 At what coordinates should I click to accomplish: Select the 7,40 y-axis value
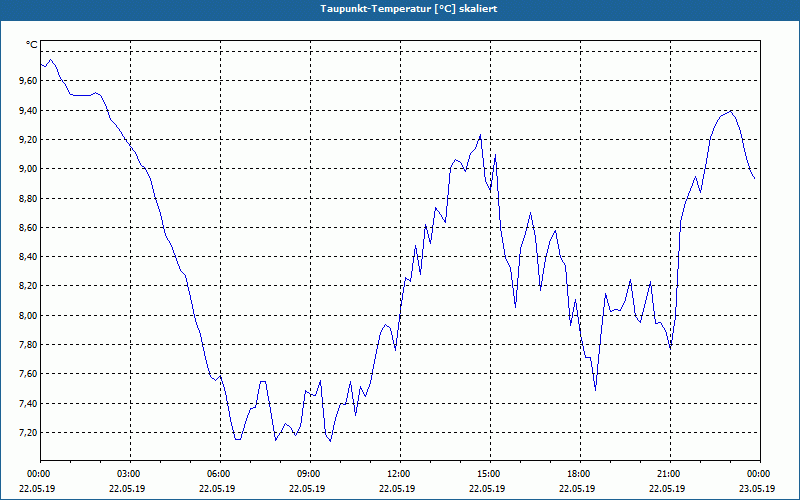(28, 404)
